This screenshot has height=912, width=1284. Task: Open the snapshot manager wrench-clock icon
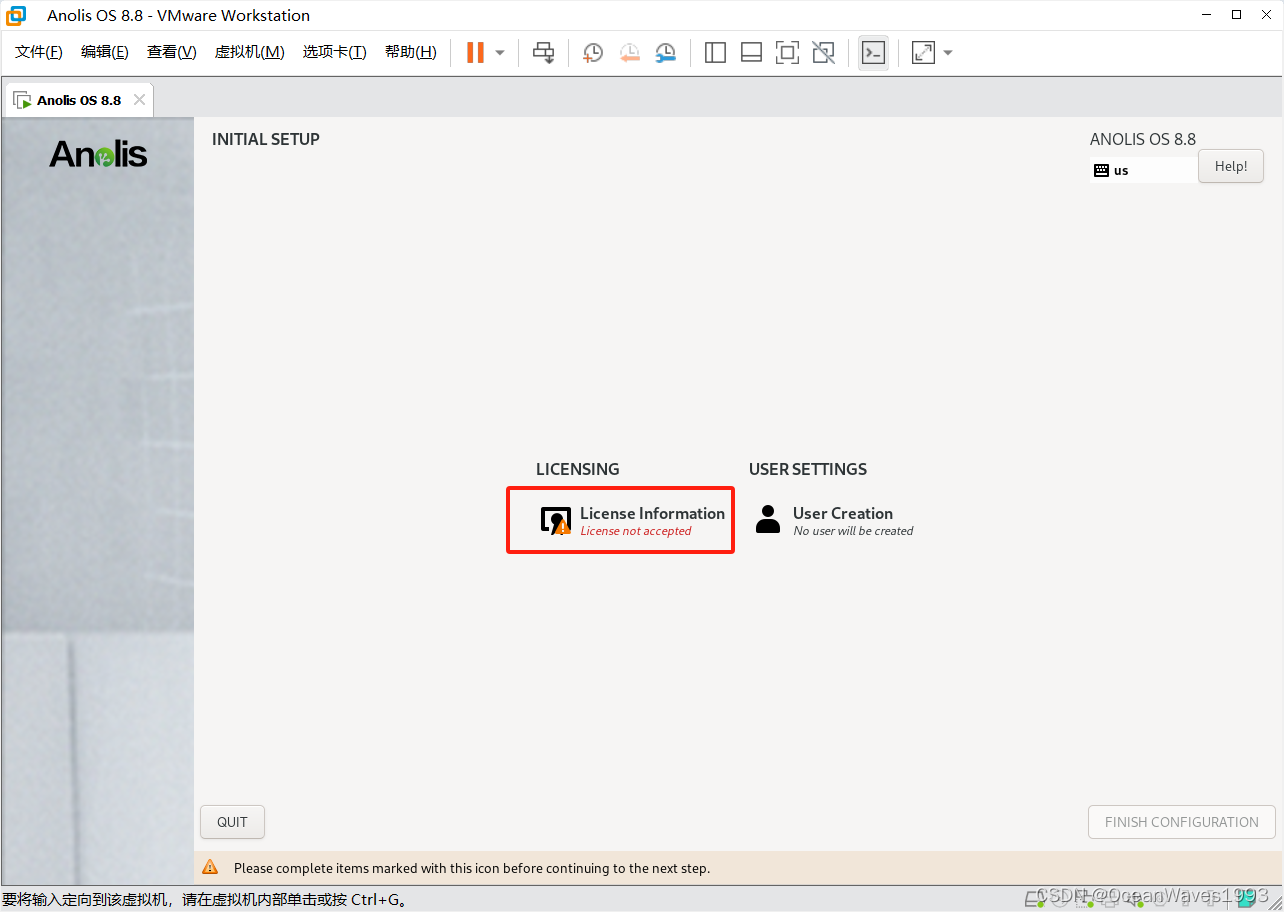pos(665,52)
